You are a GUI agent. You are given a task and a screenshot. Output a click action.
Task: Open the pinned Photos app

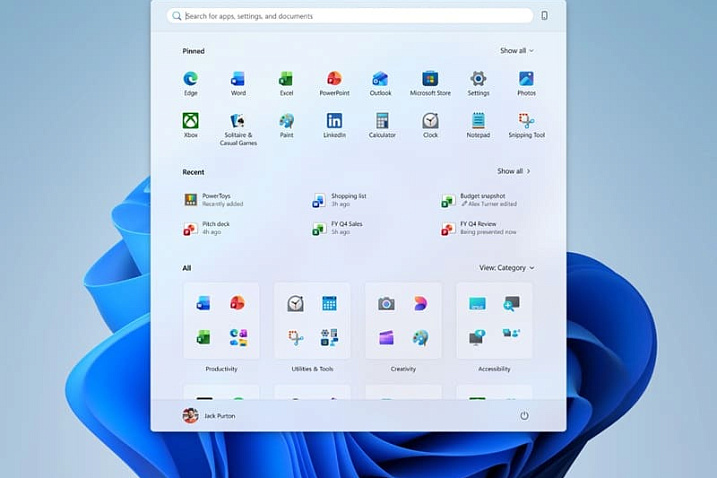526,83
